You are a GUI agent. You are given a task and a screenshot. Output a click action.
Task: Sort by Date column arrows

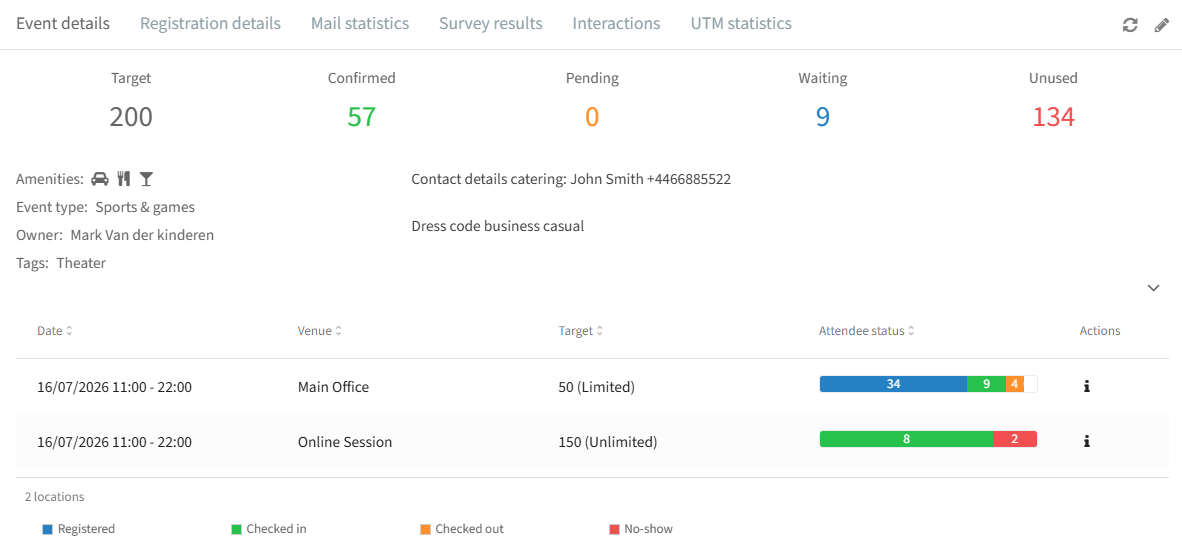click(69, 330)
